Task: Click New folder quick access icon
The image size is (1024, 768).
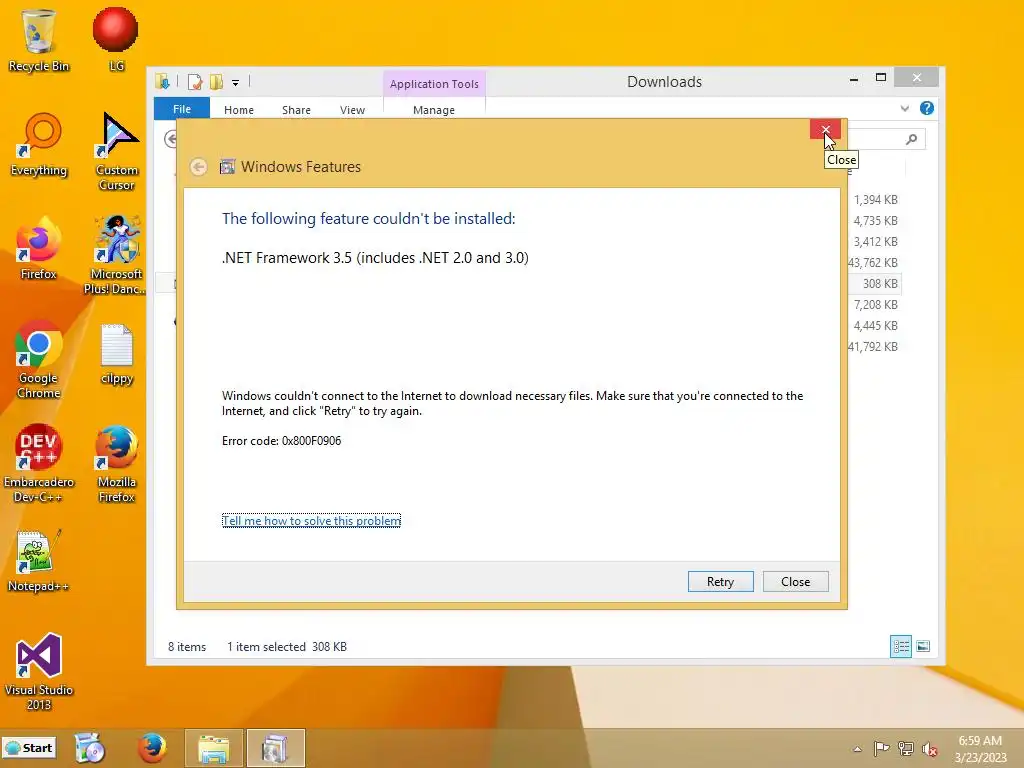Action: [216, 82]
